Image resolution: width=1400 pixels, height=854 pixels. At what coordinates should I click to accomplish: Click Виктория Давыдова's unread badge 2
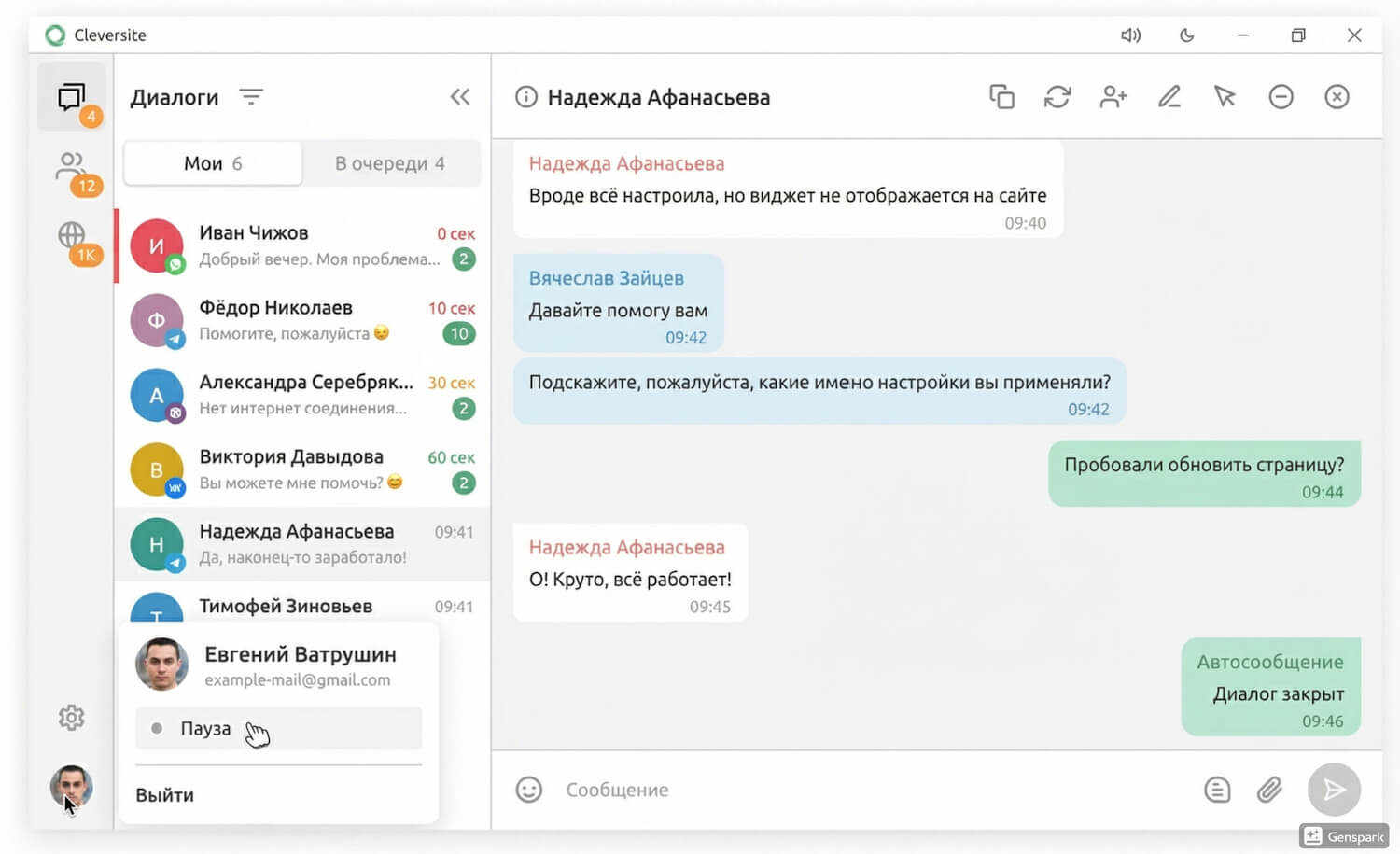(463, 483)
